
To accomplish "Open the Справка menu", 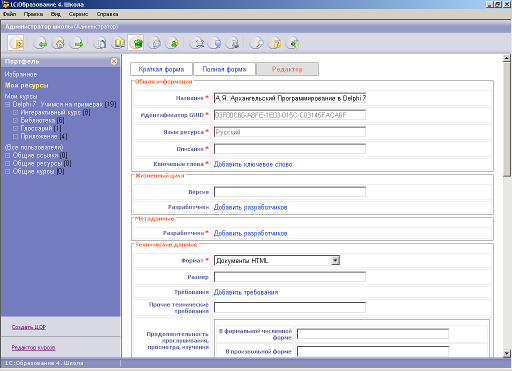I will (107, 14).
